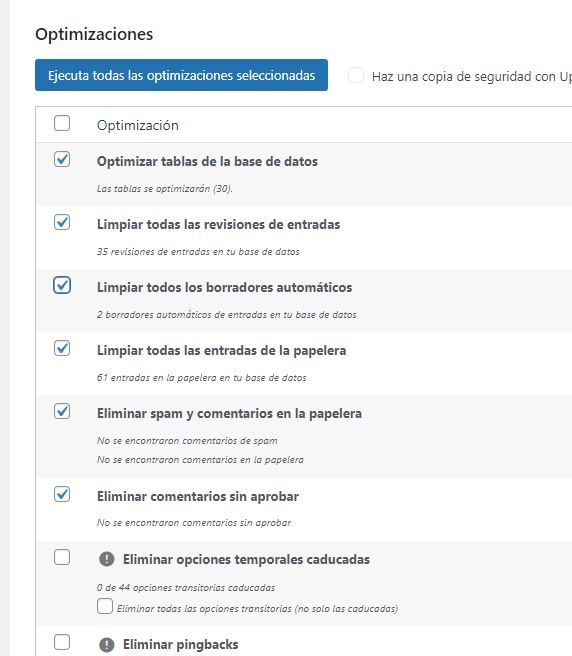Image resolution: width=572 pixels, height=656 pixels.
Task: Run all selected optimizations with the blue button
Action: (x=181, y=75)
